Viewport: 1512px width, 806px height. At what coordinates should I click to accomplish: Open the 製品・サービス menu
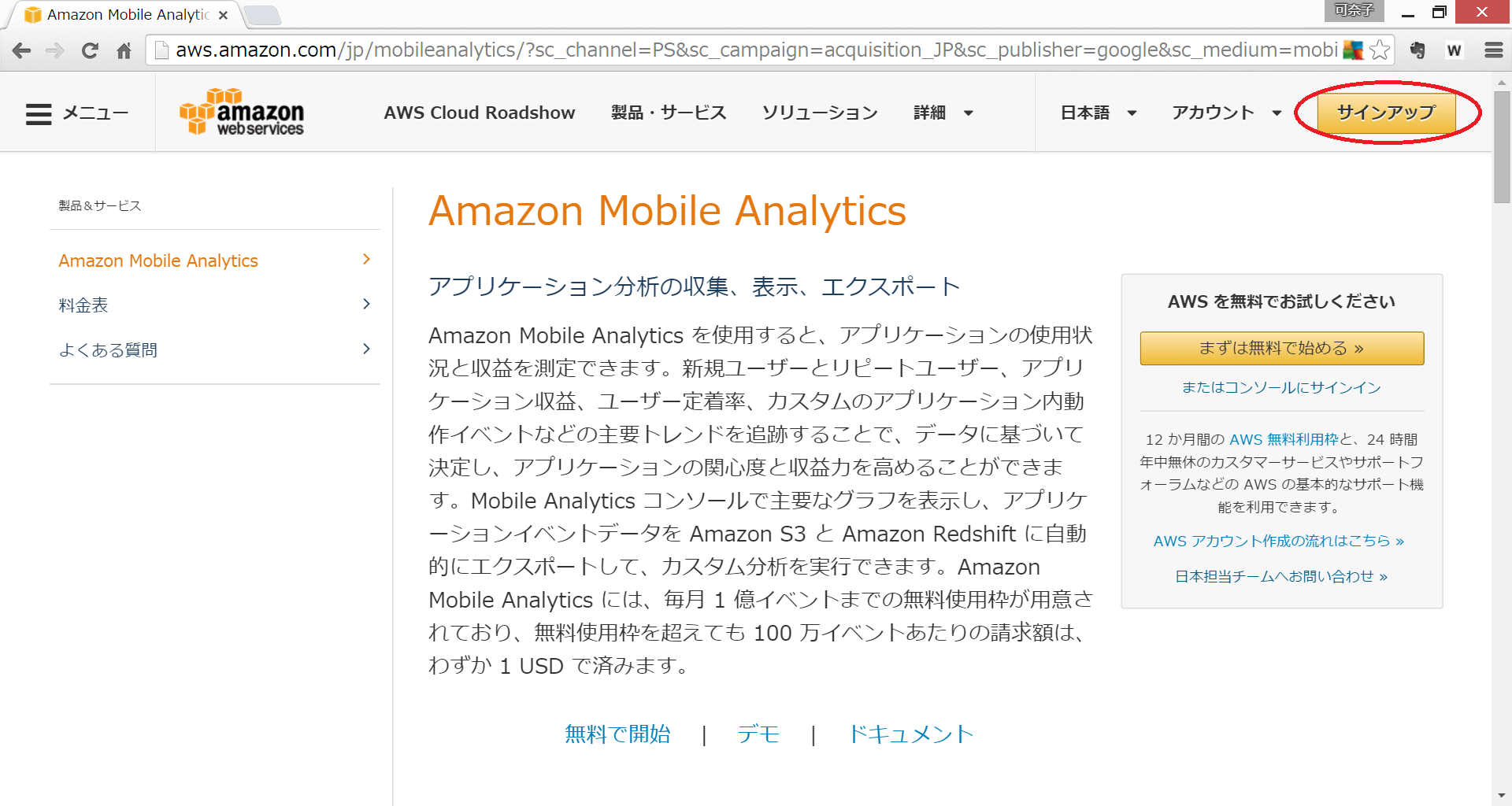click(x=668, y=113)
